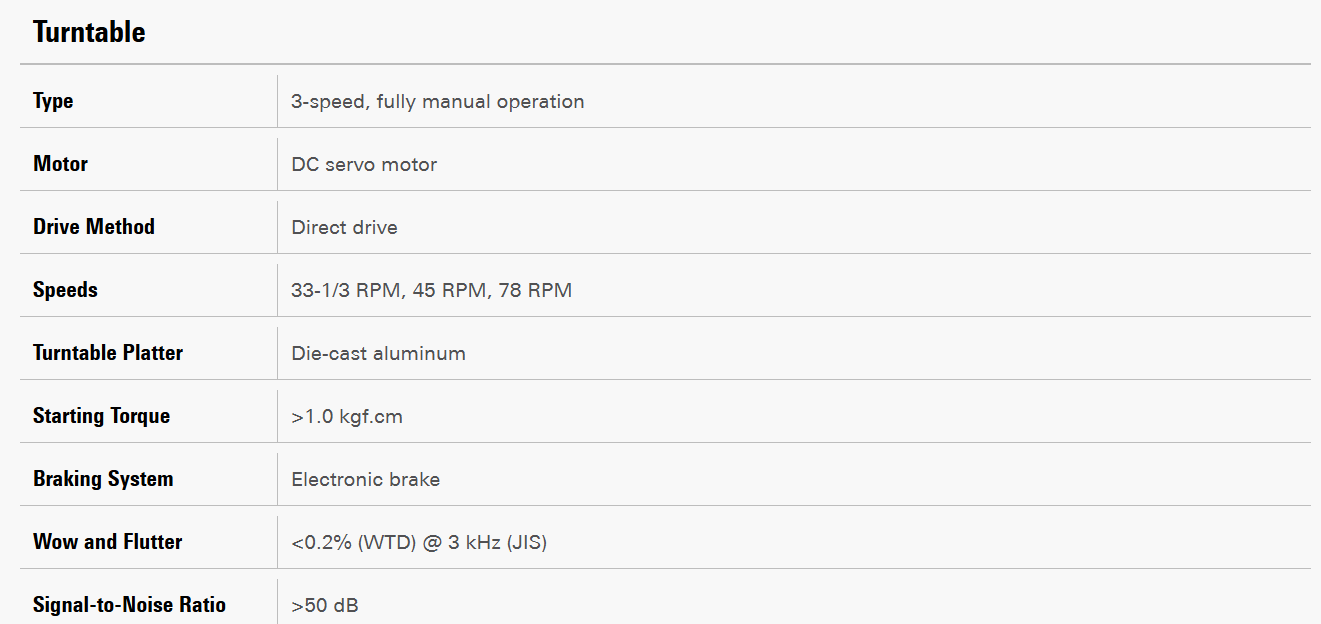Select the Signal-to-Noise Ratio label
Image resolution: width=1321 pixels, height=624 pixels.
point(129,605)
